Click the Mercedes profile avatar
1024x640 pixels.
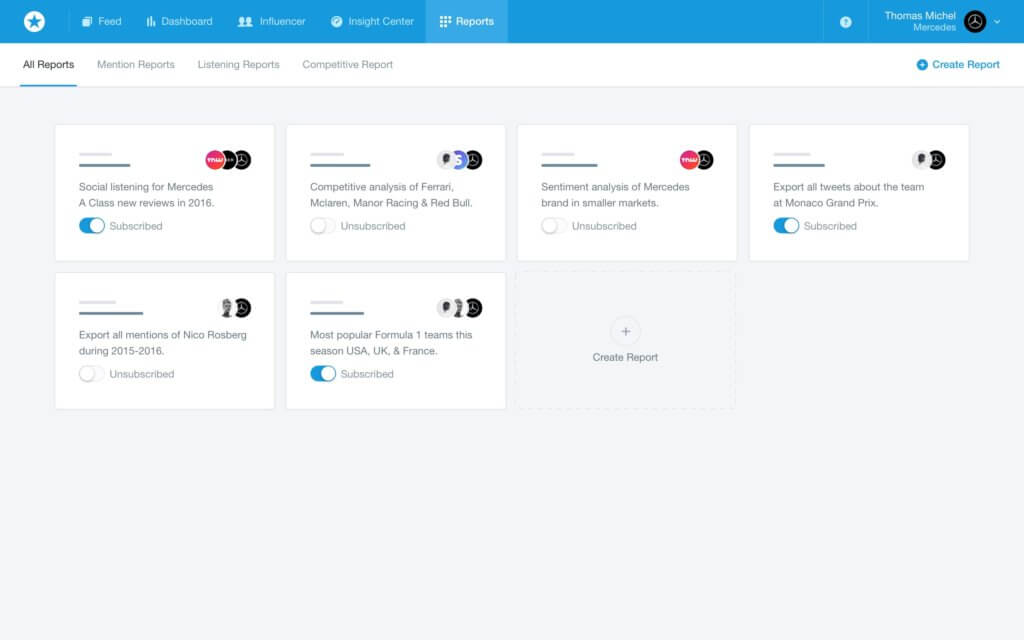974,22
